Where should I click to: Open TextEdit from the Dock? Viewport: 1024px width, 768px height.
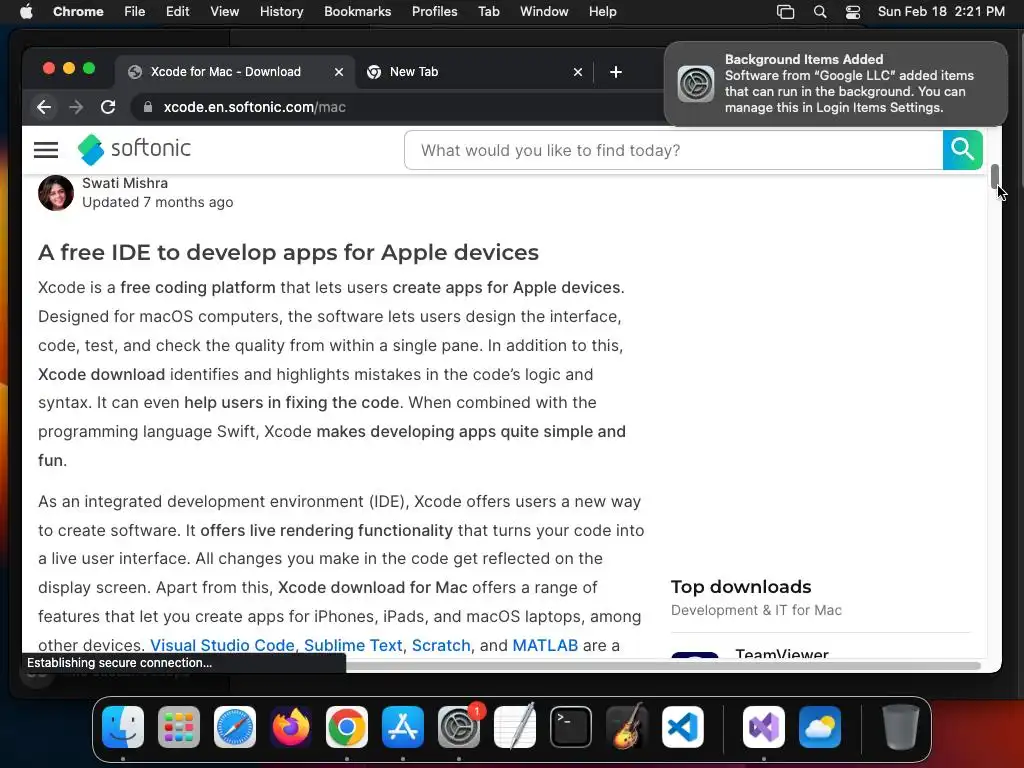coord(515,727)
